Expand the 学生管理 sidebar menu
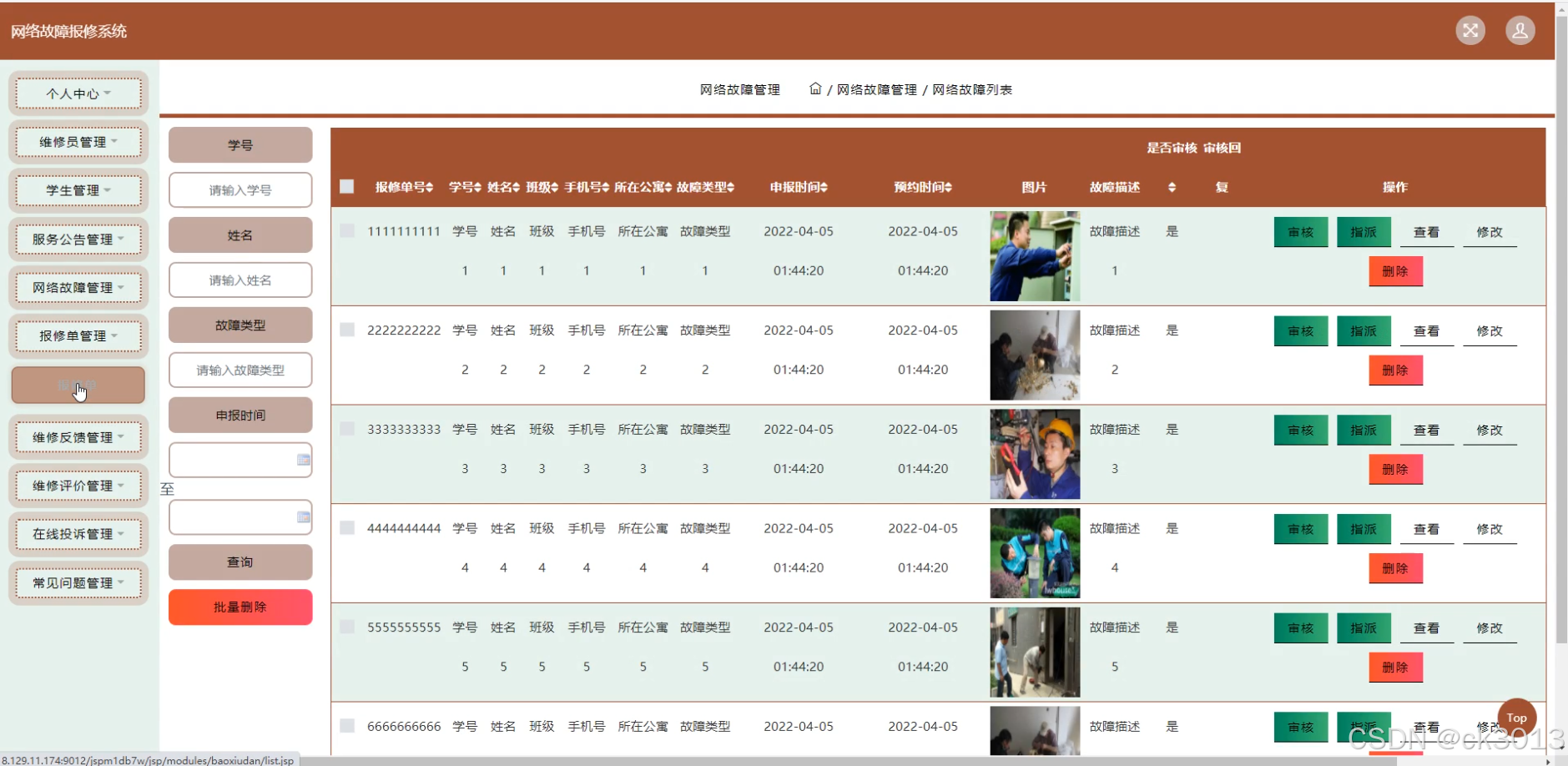This screenshot has width=1568, height=766. coord(78,190)
